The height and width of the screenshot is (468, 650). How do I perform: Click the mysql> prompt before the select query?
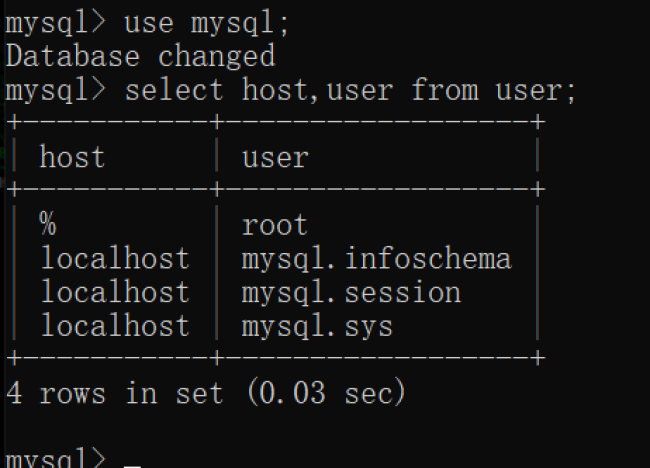(55, 89)
